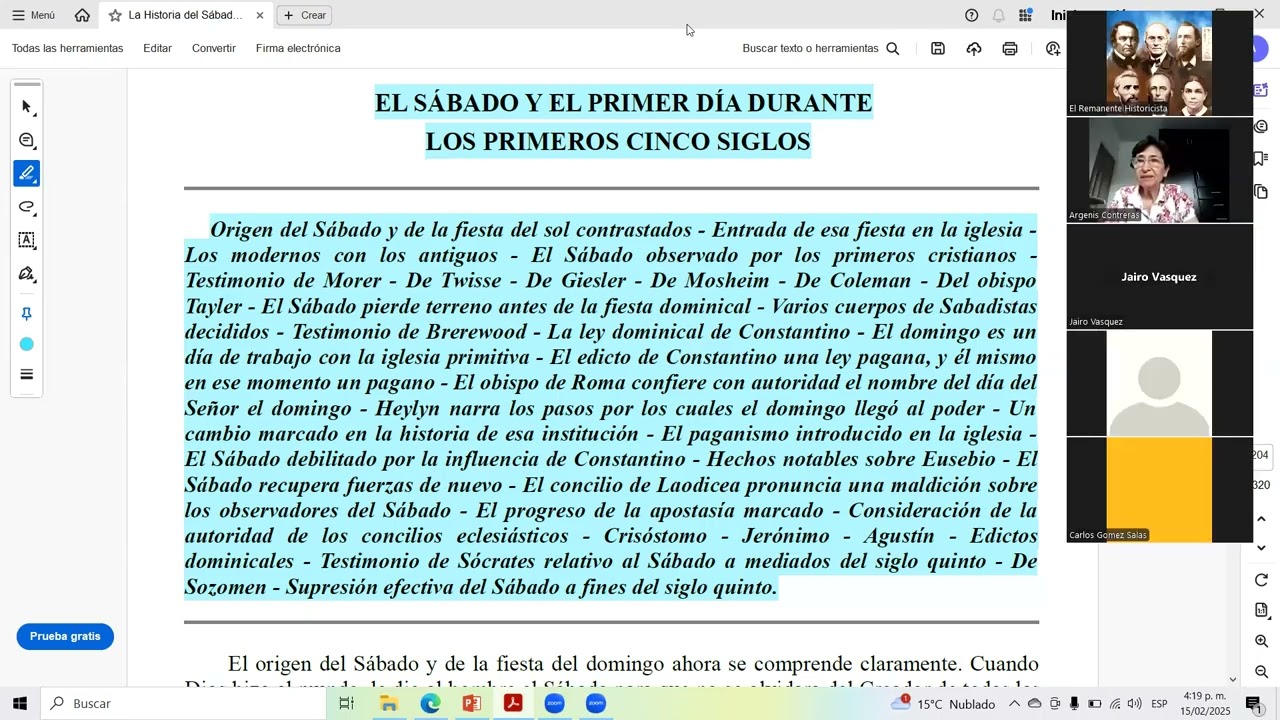Screen dimensions: 1280x720
Task: Click the Crear new-tab button
Action: pos(304,15)
